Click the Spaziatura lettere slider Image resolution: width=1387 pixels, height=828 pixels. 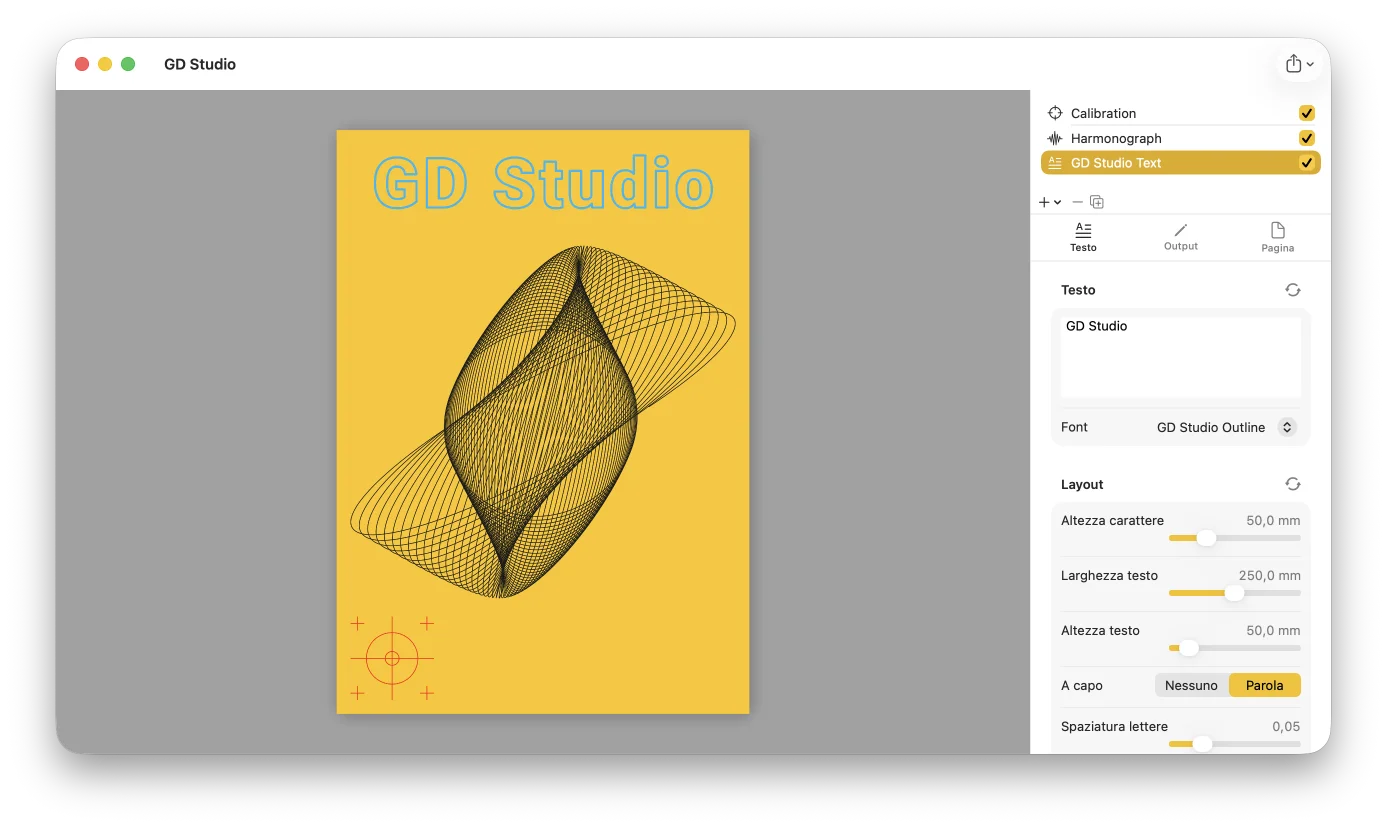1235,744
